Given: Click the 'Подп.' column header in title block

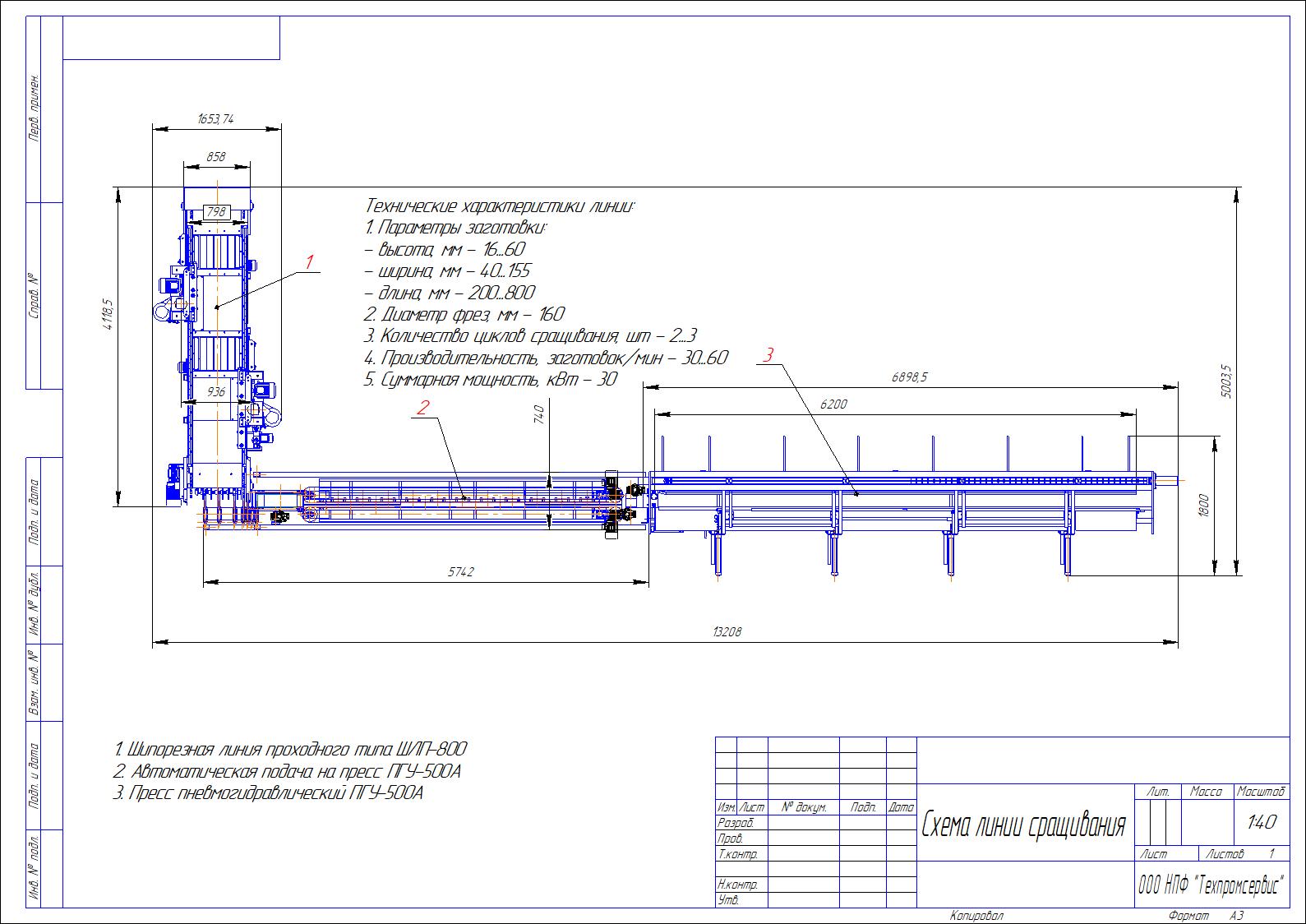Looking at the screenshot, I should (863, 807).
